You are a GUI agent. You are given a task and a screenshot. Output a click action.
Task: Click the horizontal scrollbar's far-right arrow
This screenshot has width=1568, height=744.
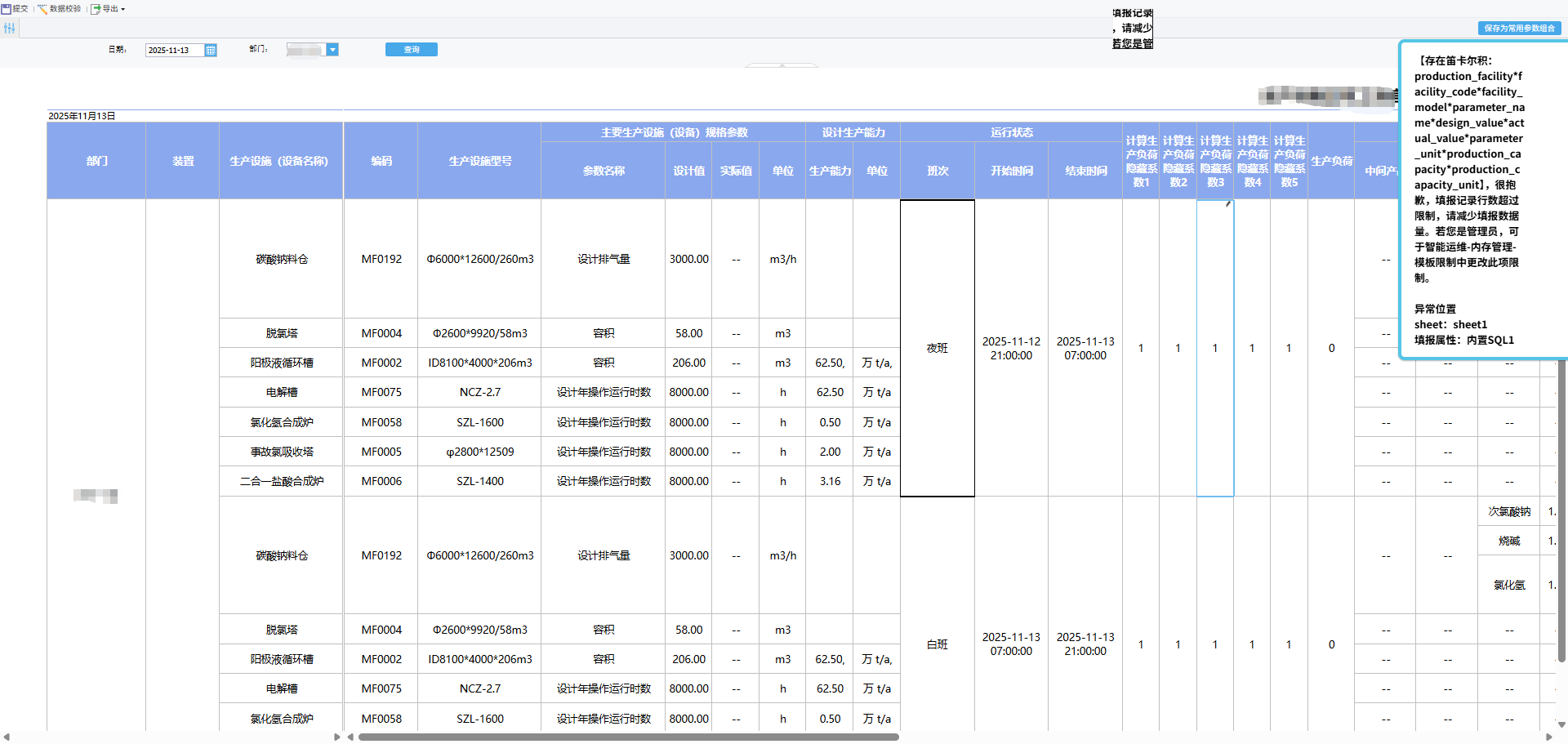1549,737
